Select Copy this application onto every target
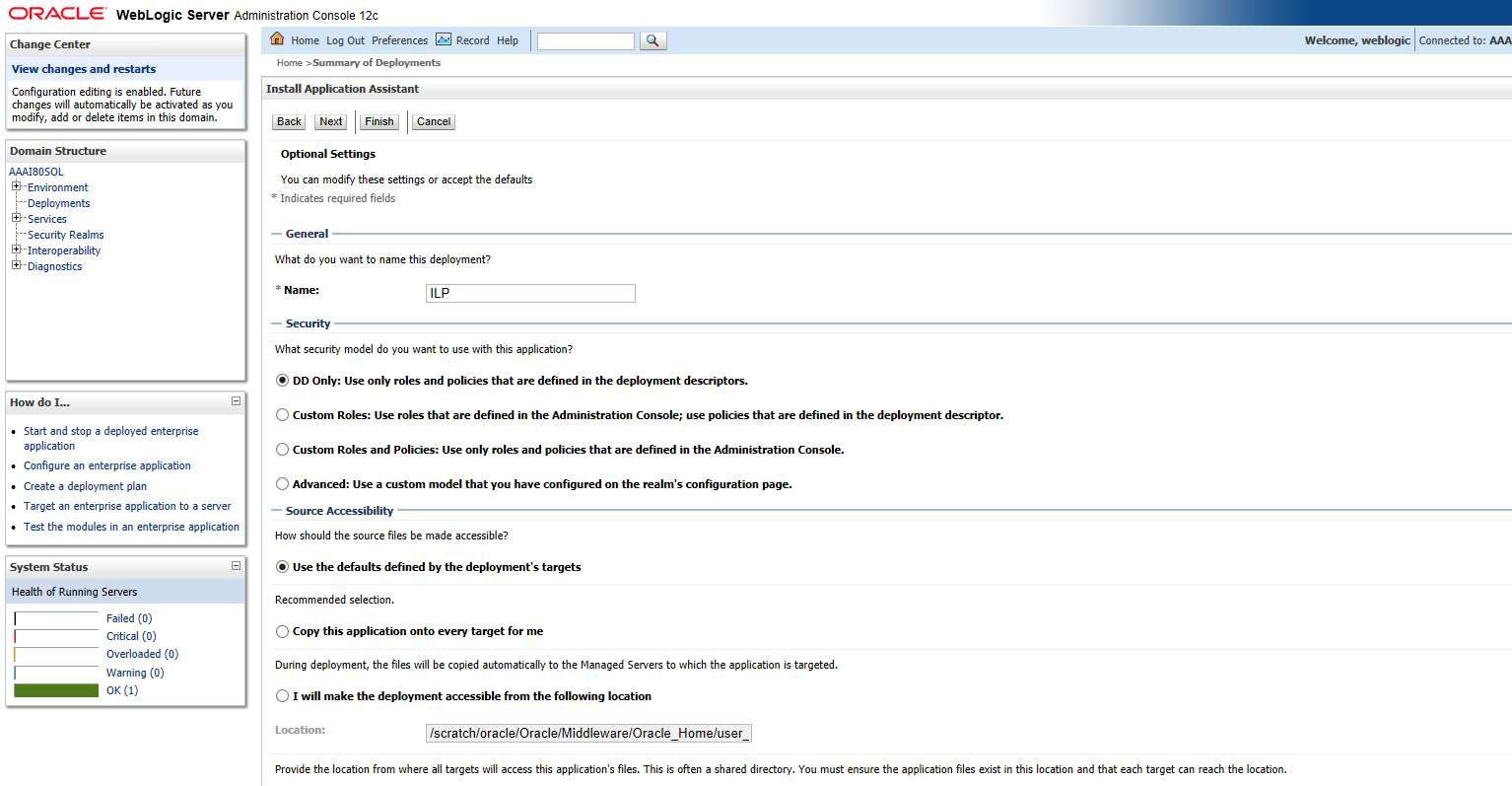The height and width of the screenshot is (786, 1512). pos(282,631)
